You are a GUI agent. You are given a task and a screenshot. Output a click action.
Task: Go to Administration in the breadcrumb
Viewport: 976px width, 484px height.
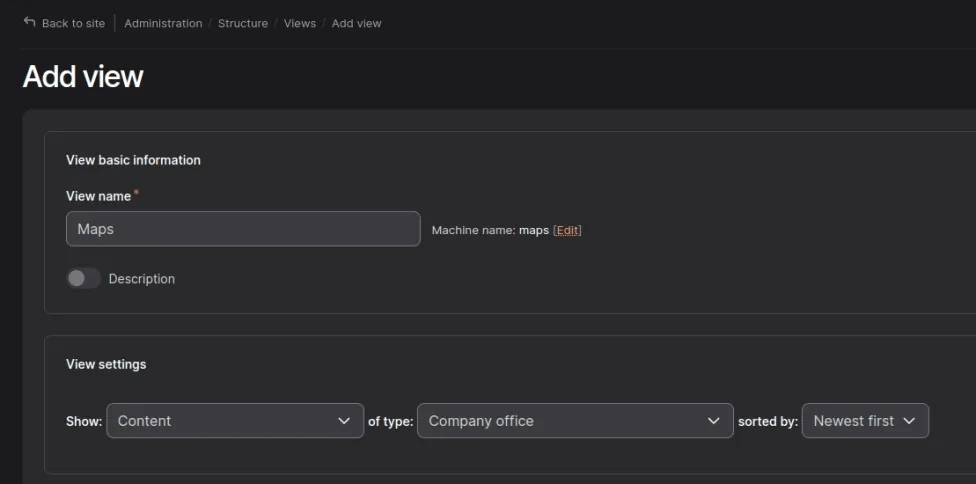pos(163,23)
